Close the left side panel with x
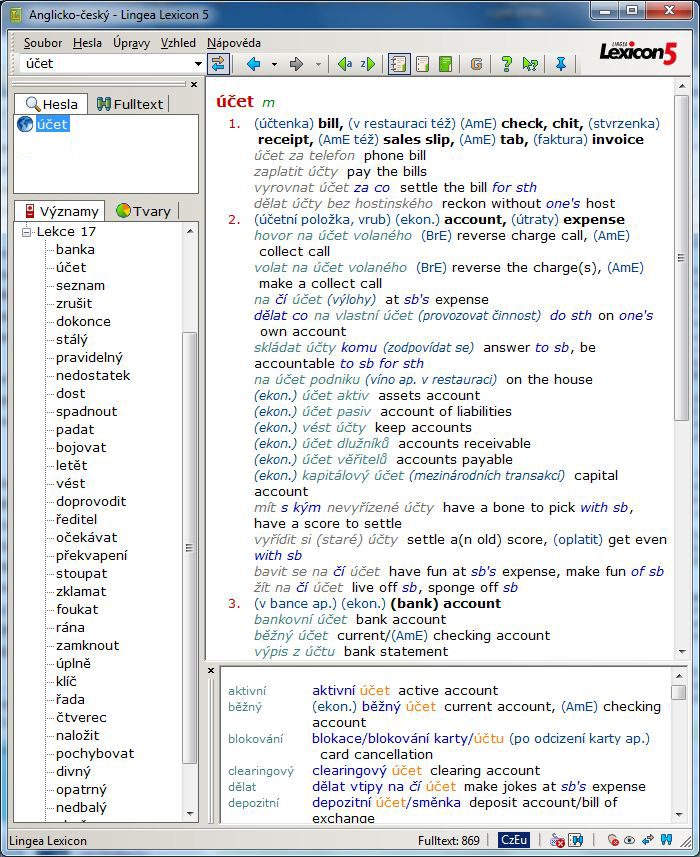The height and width of the screenshot is (857, 700). [194, 85]
